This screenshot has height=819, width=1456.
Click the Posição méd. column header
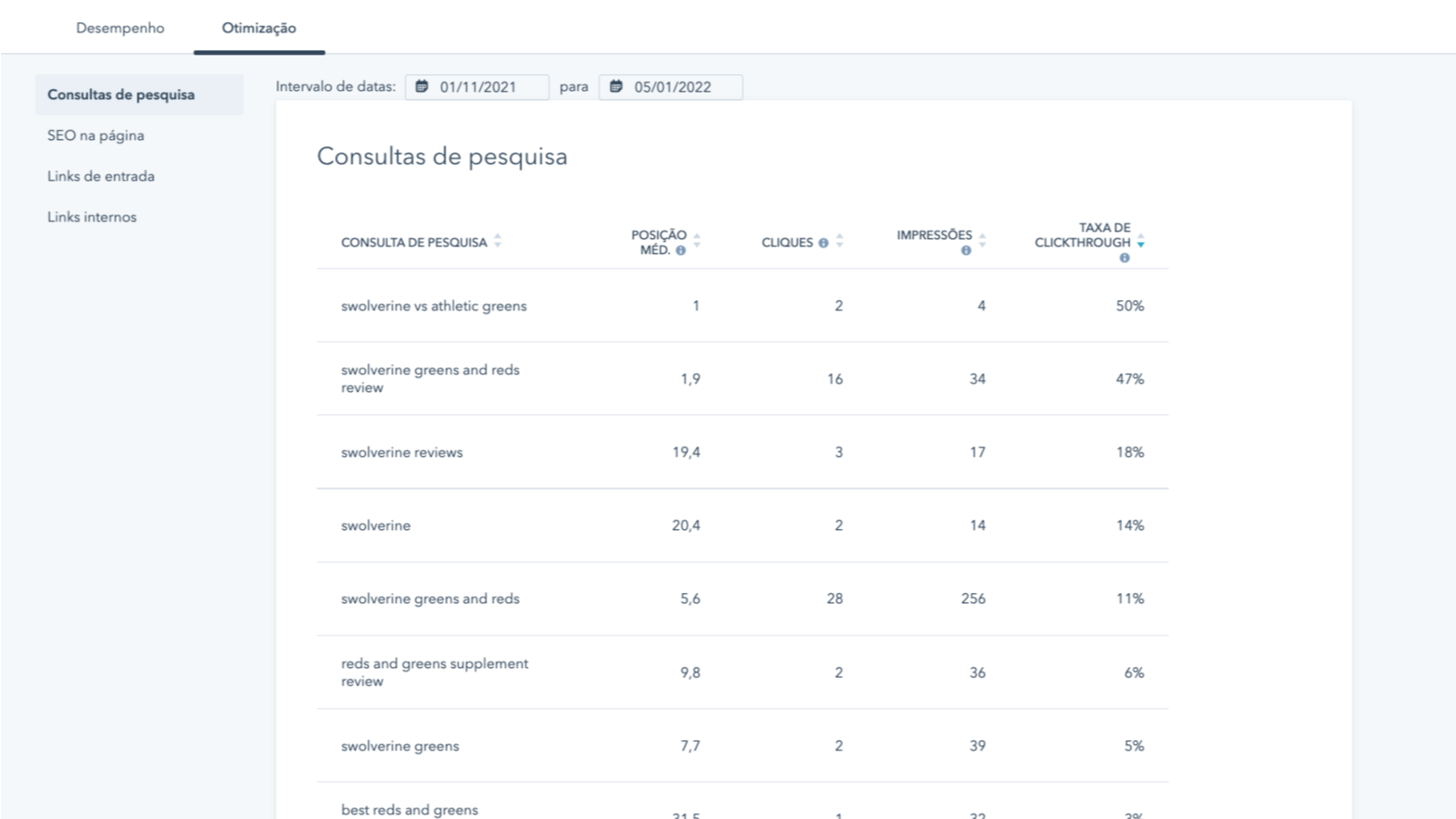pos(659,242)
